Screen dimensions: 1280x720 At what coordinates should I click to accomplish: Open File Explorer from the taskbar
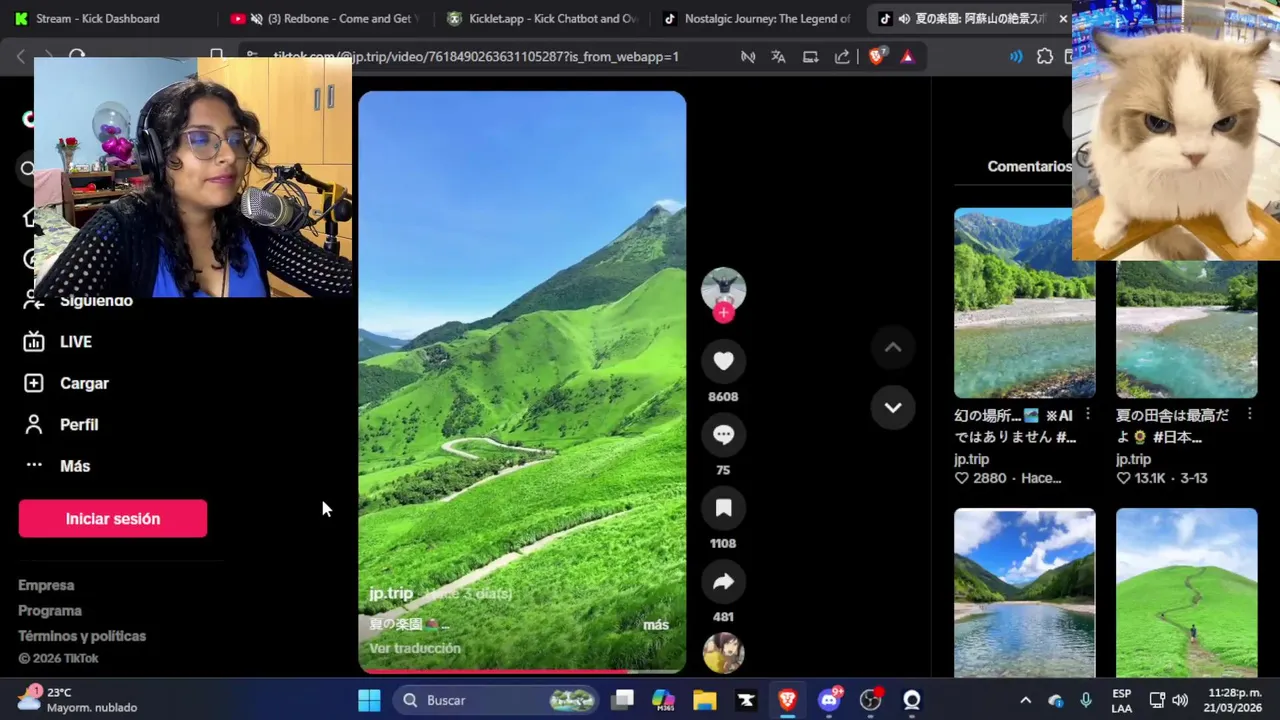tap(705, 700)
